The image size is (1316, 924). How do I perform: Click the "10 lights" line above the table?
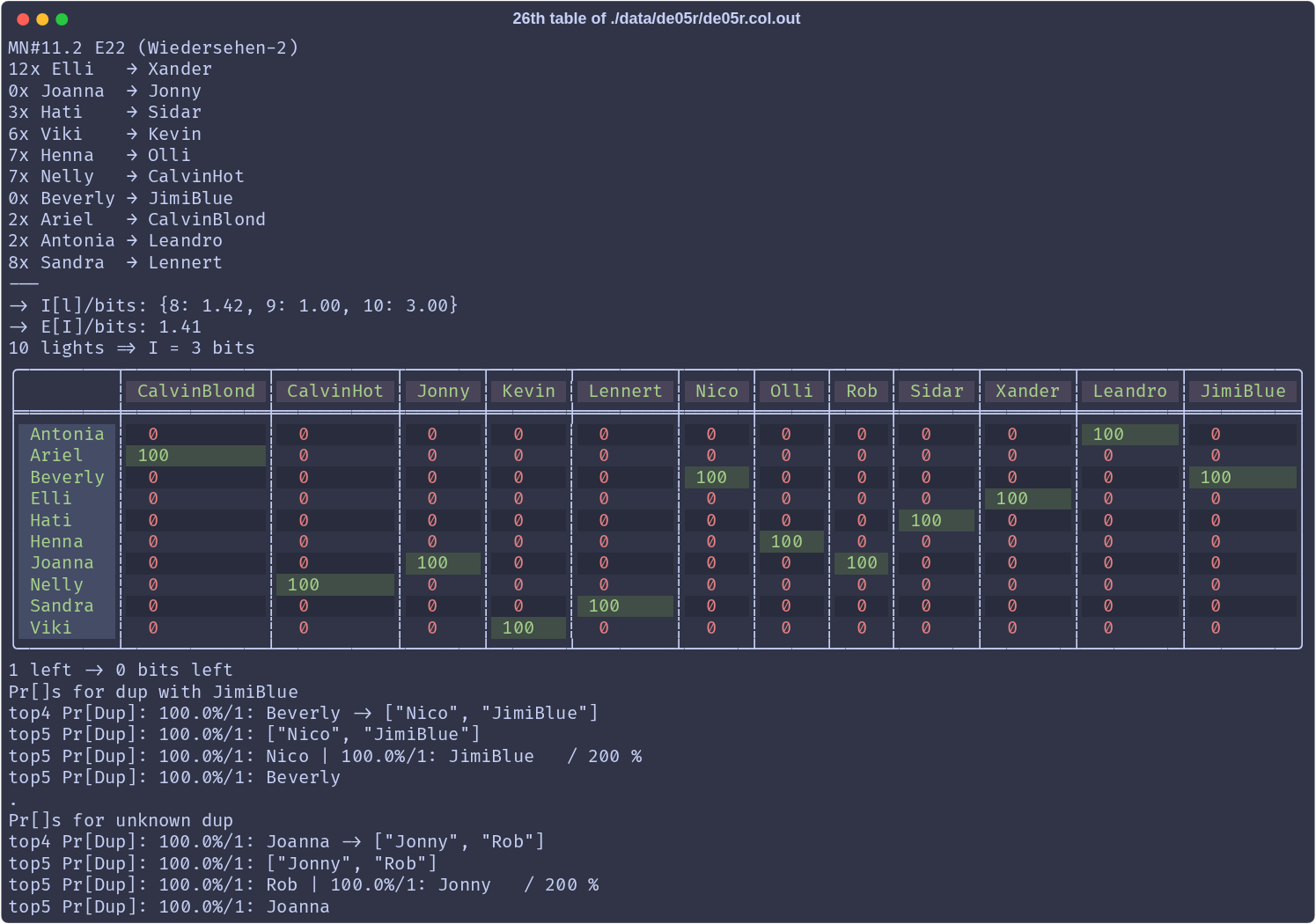(x=132, y=348)
